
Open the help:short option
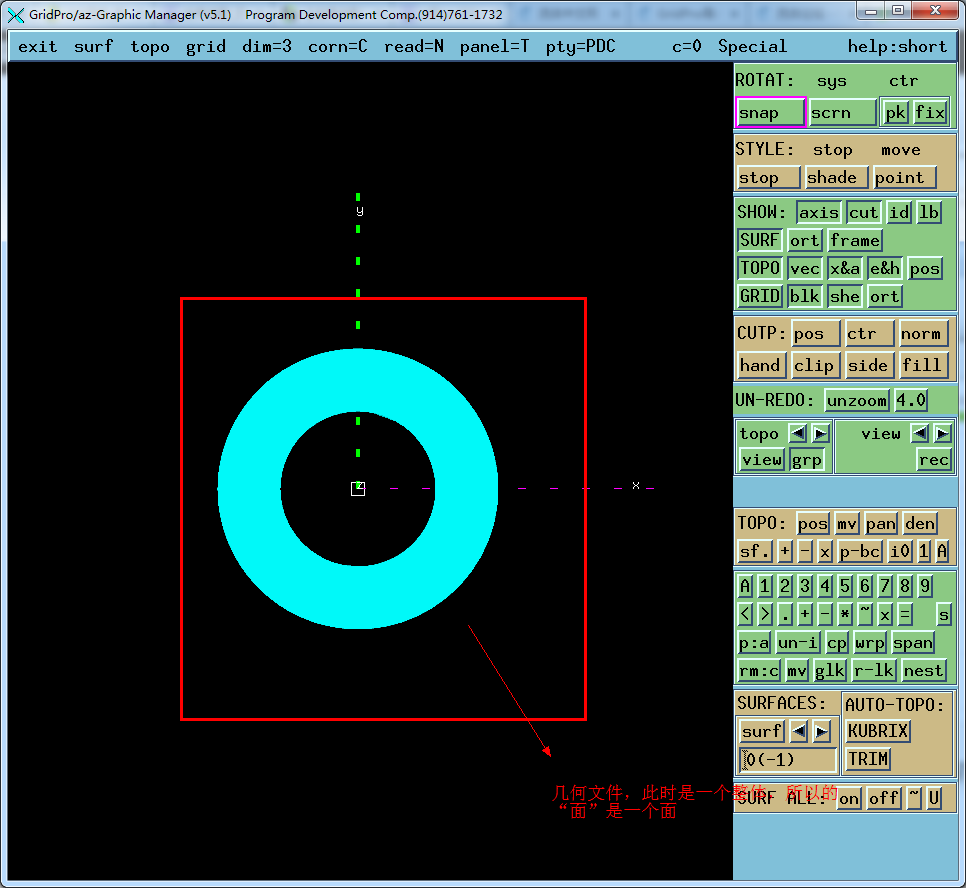click(x=896, y=47)
